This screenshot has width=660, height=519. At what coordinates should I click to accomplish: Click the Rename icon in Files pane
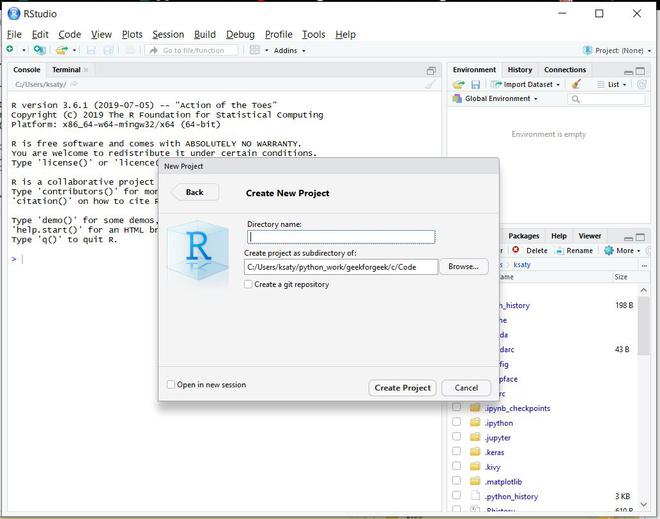[559, 251]
